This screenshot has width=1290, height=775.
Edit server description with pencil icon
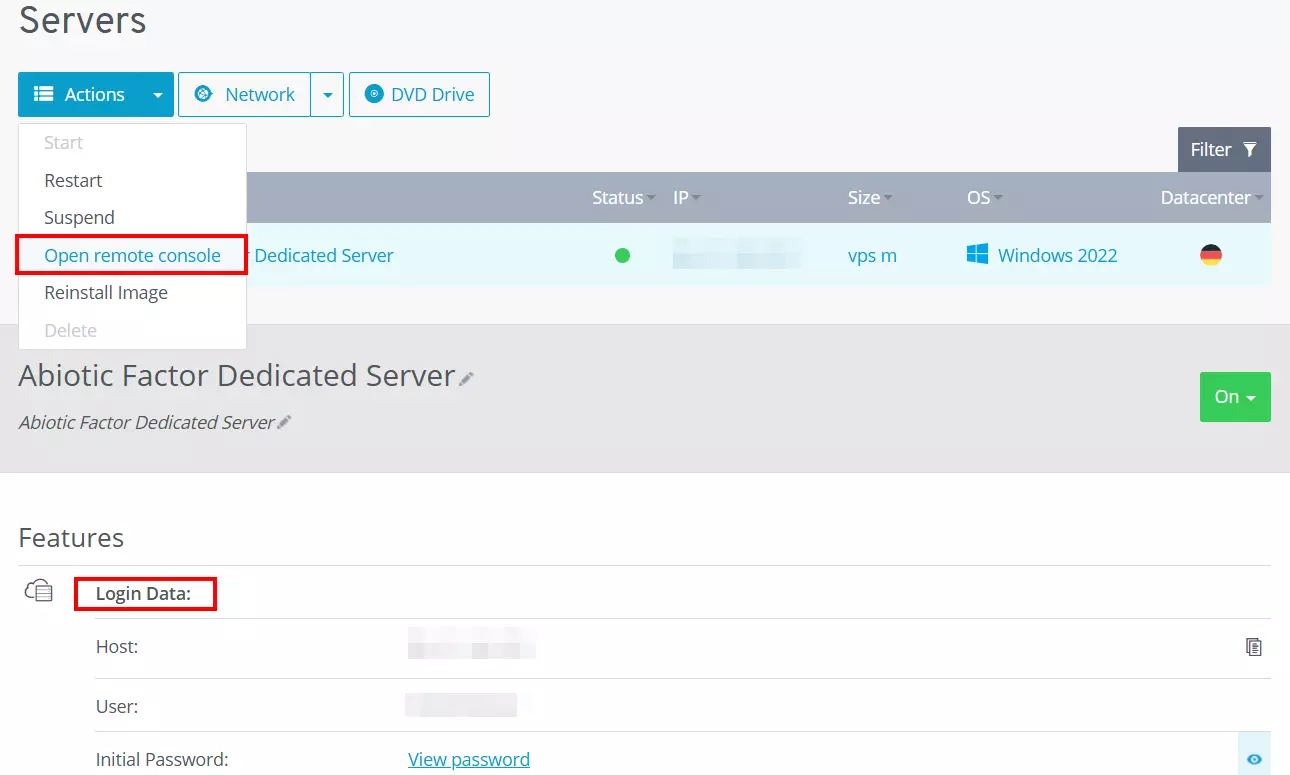[x=284, y=423]
